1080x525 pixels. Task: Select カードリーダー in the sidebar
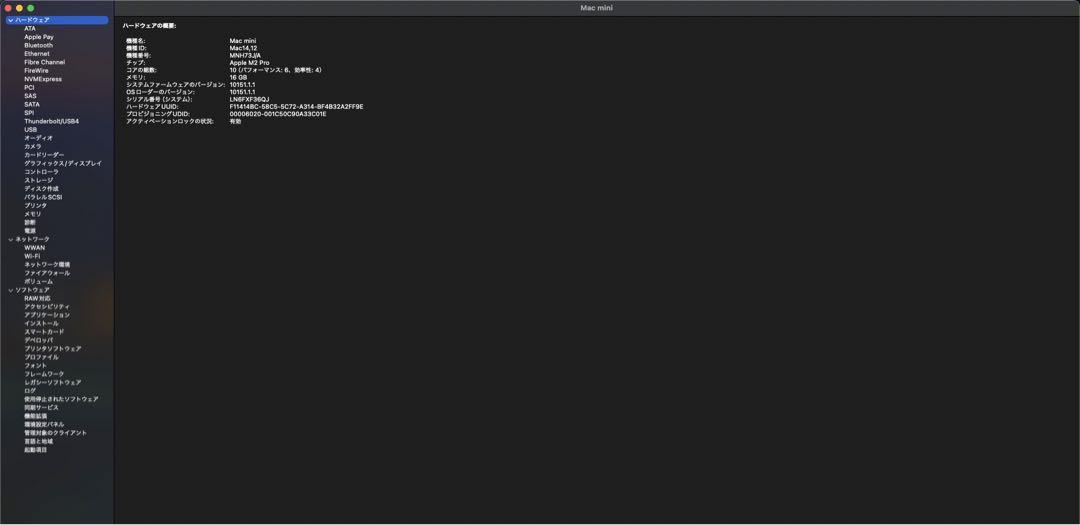pos(44,155)
